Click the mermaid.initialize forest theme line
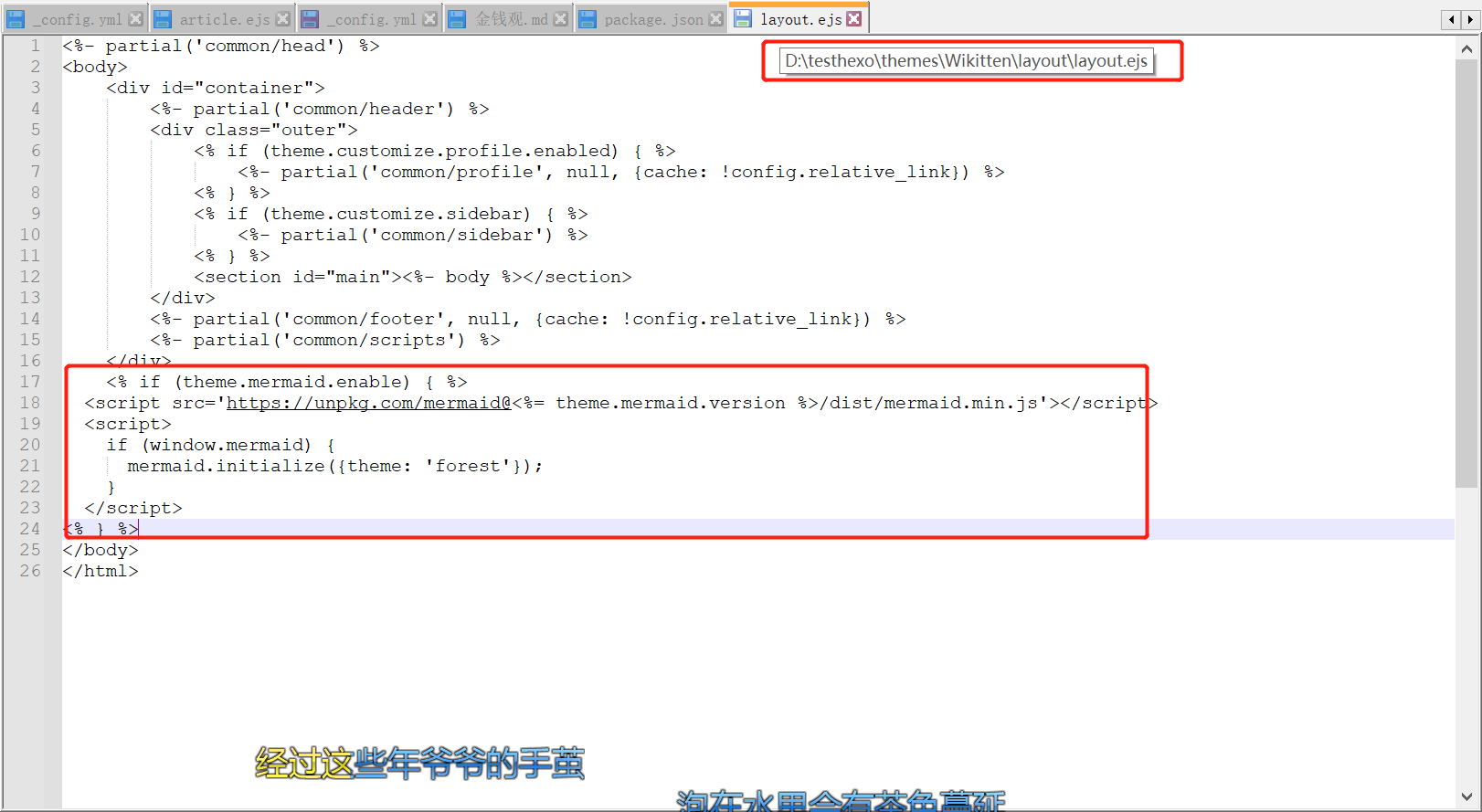Image resolution: width=1482 pixels, height=812 pixels. click(x=335, y=466)
